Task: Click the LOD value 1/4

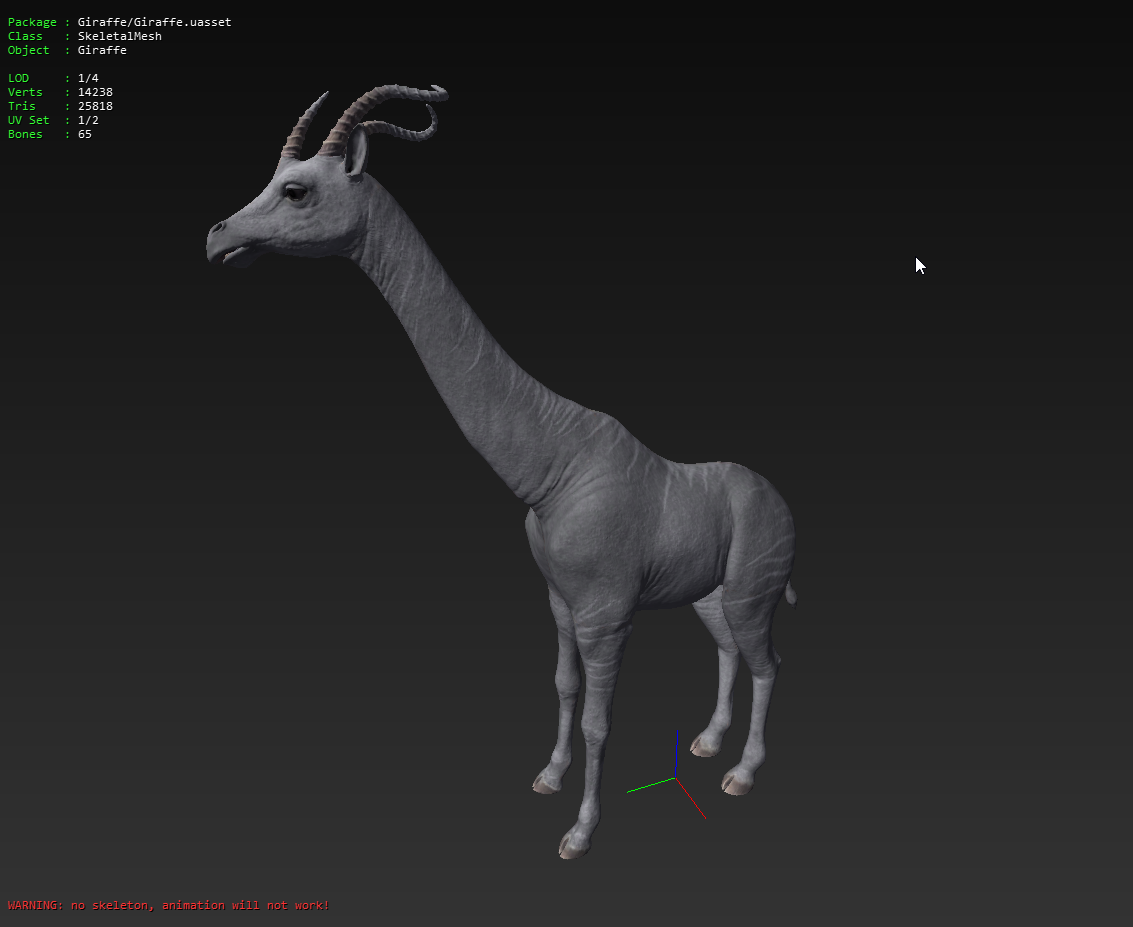Action: click(88, 78)
